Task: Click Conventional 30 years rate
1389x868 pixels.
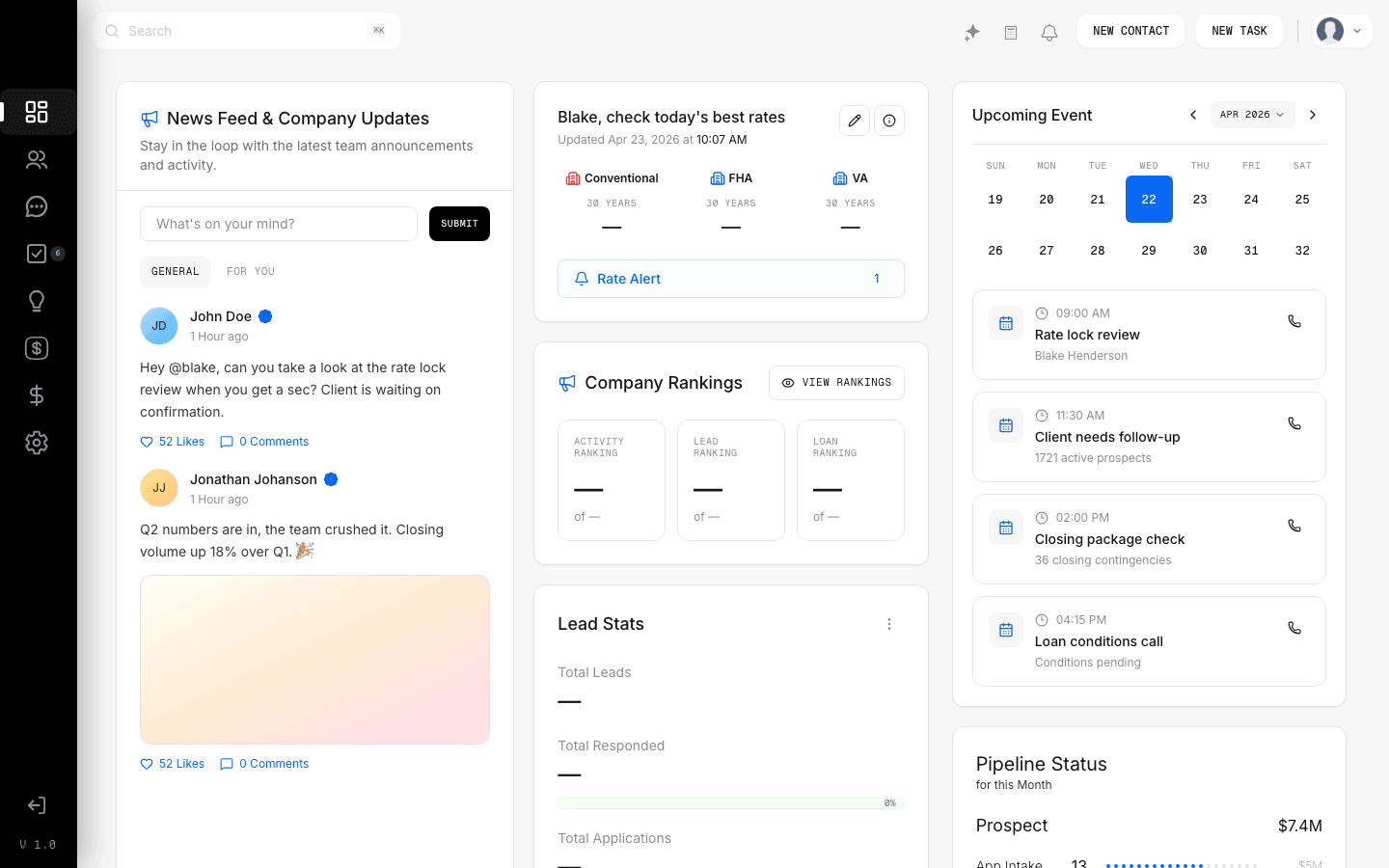Action: (x=612, y=203)
